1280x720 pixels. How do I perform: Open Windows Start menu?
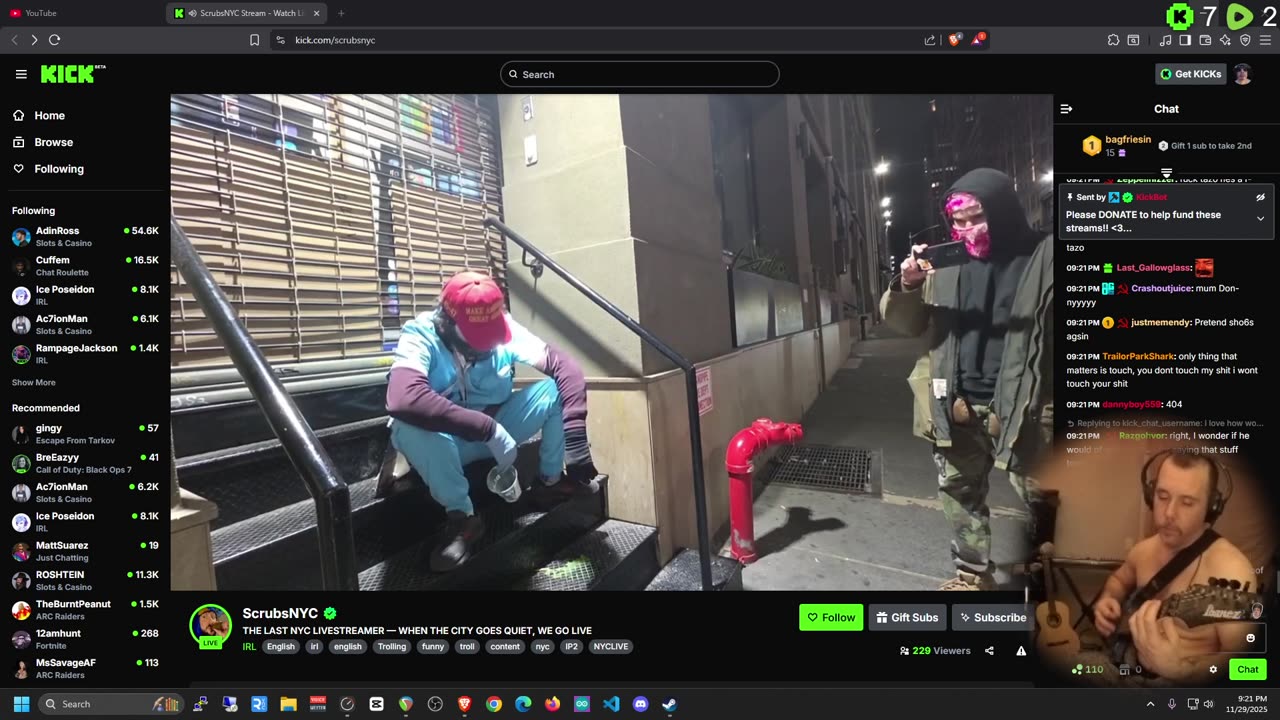(x=21, y=704)
